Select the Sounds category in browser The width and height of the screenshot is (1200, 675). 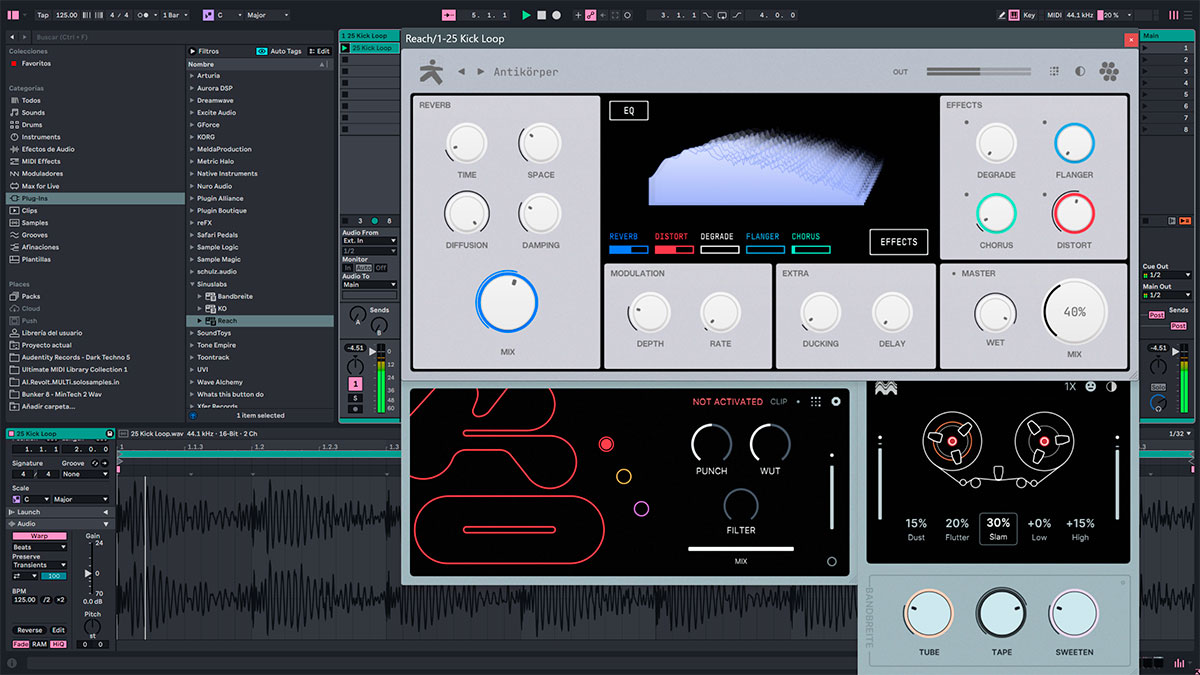[33, 113]
